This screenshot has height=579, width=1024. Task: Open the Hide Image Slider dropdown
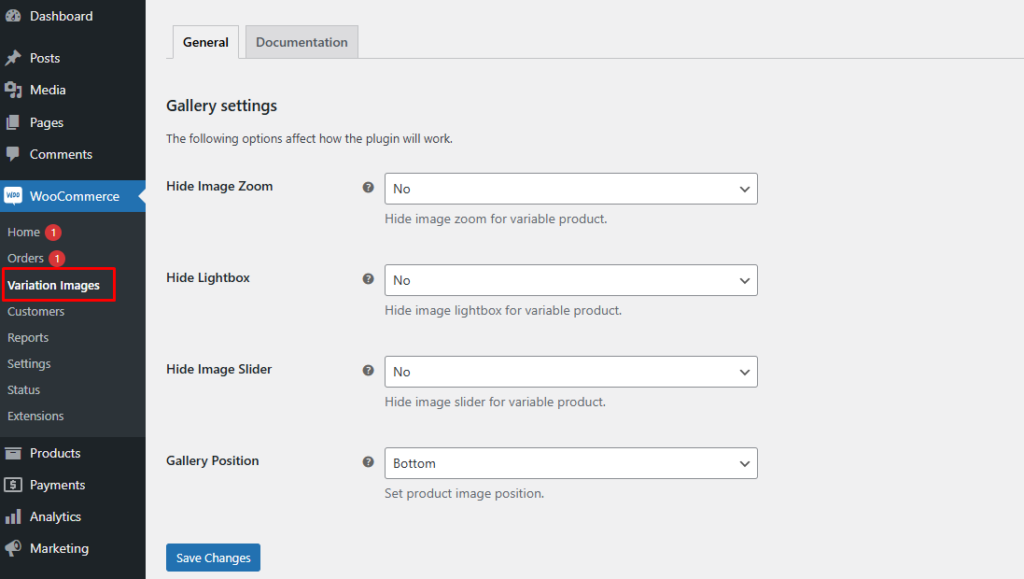click(570, 371)
